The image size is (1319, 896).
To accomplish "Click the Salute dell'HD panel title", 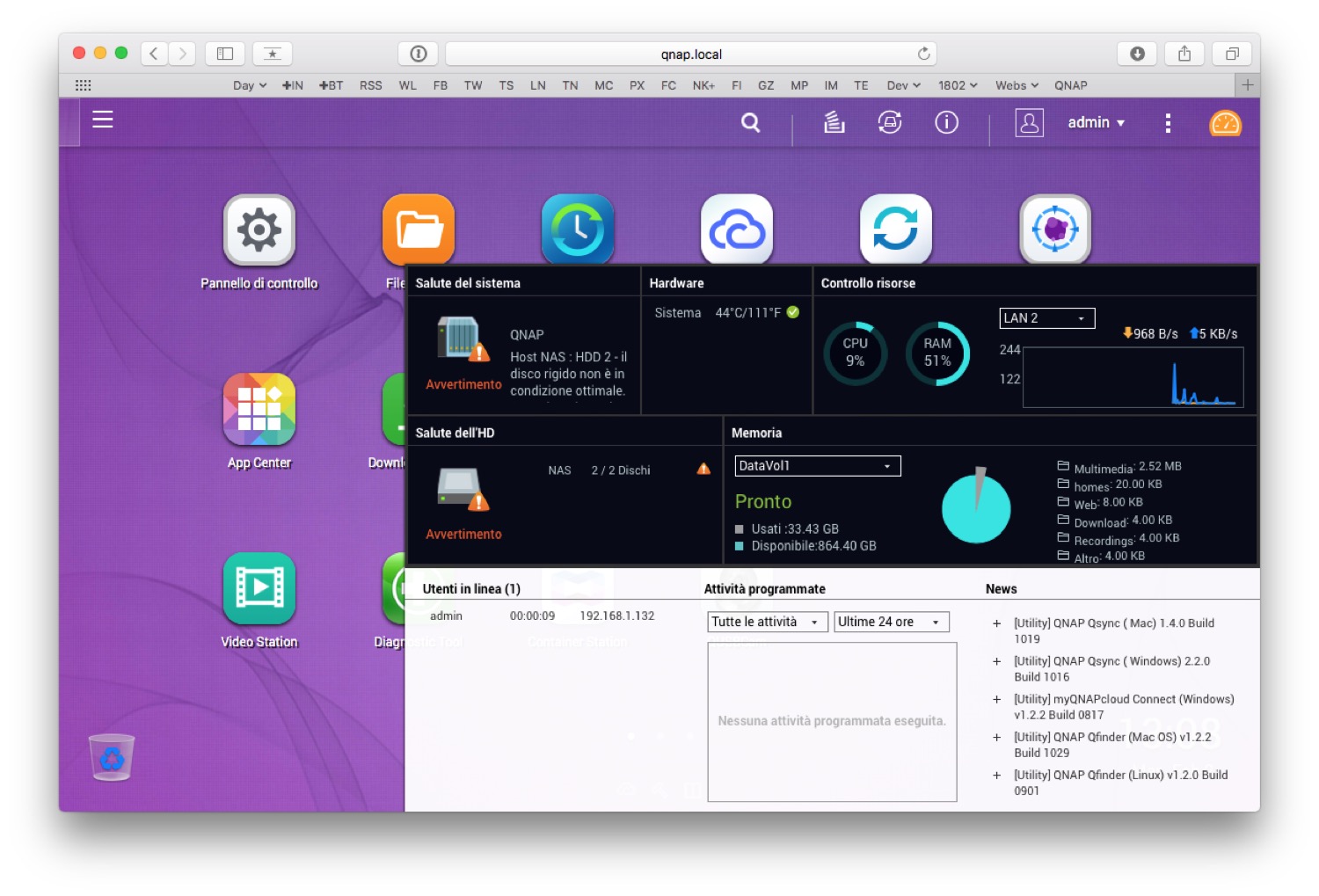I will point(455,433).
